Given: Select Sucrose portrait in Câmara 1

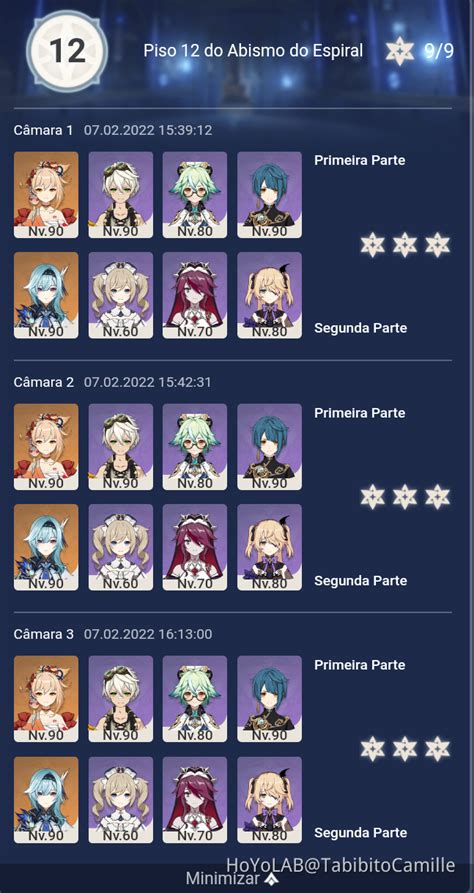Looking at the screenshot, I should pos(195,195).
